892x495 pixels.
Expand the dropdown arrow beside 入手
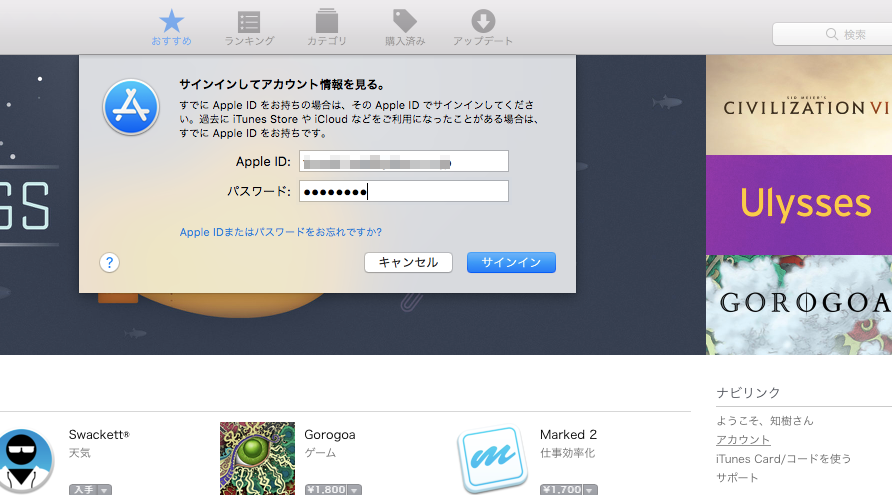[105, 490]
